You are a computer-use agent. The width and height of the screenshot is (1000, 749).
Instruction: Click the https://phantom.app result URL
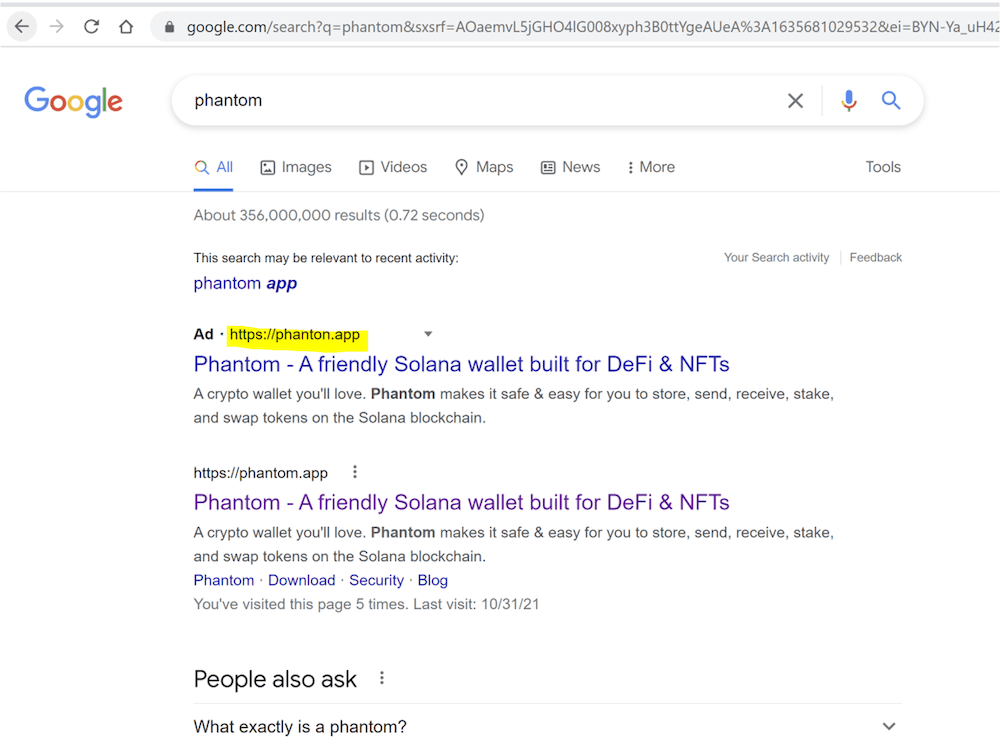point(261,473)
